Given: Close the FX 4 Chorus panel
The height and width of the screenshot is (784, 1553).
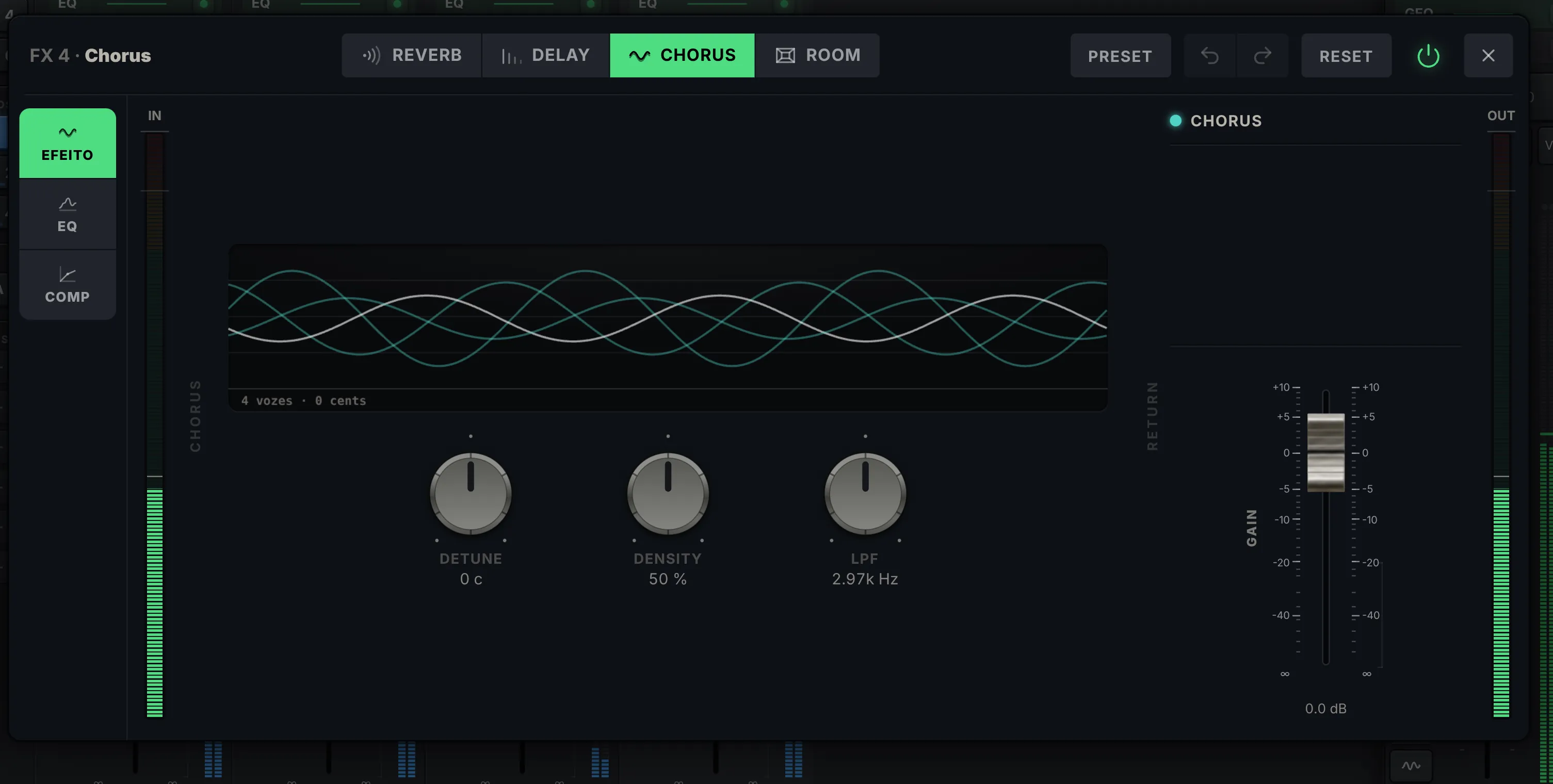Looking at the screenshot, I should tap(1488, 56).
